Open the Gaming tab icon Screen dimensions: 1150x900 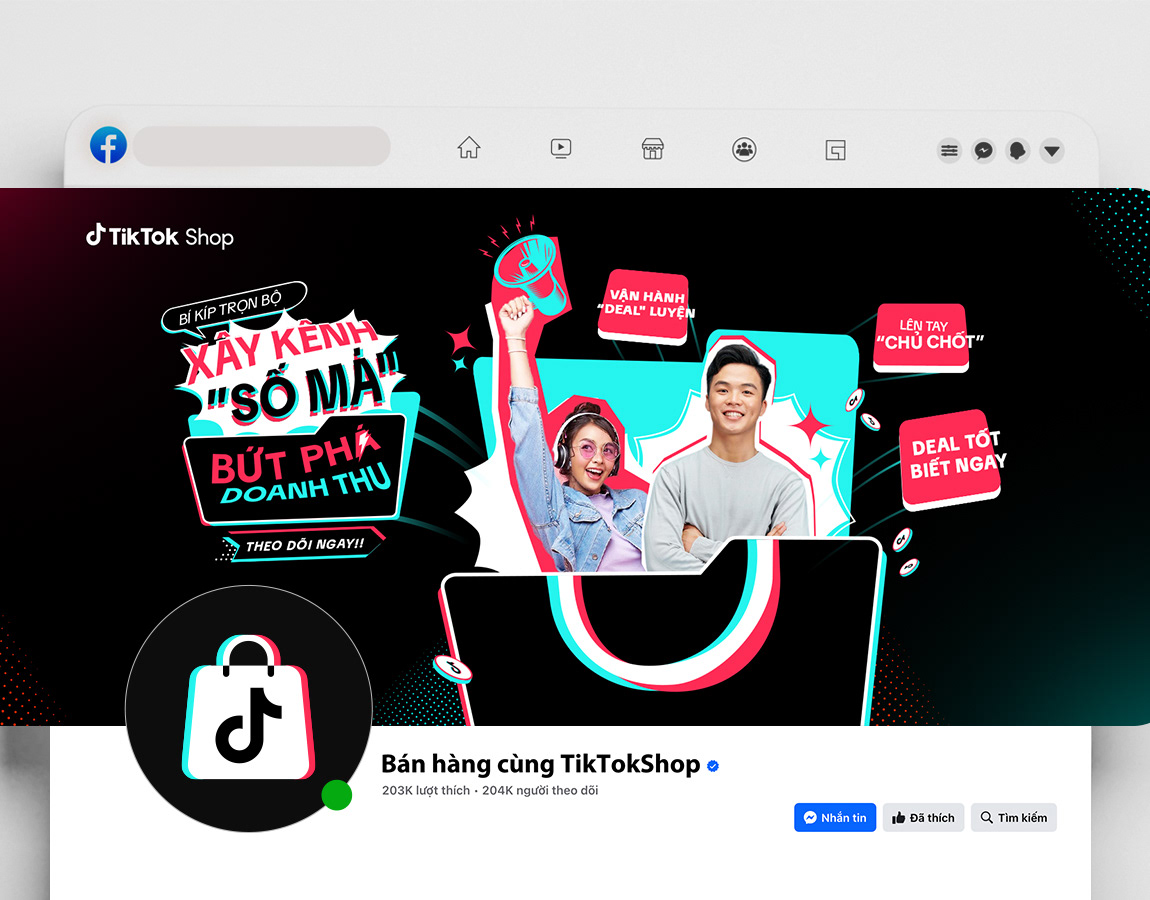coord(835,150)
